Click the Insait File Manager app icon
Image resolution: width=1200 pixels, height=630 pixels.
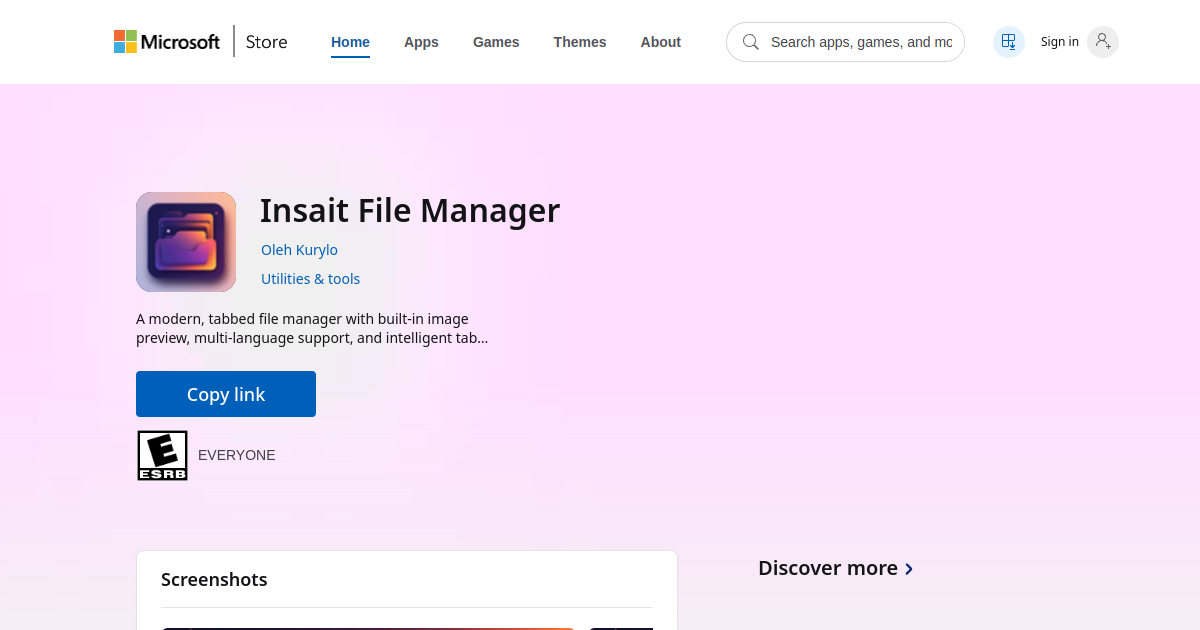pyautogui.click(x=186, y=242)
